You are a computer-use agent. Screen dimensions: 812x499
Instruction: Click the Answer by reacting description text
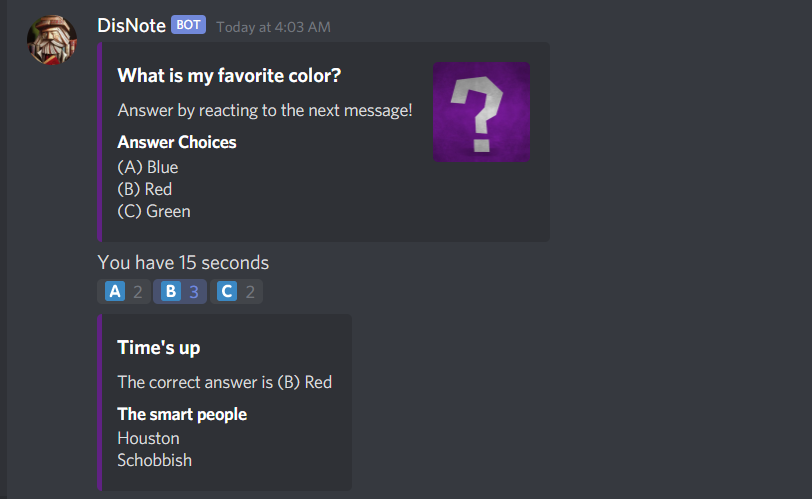[265, 110]
